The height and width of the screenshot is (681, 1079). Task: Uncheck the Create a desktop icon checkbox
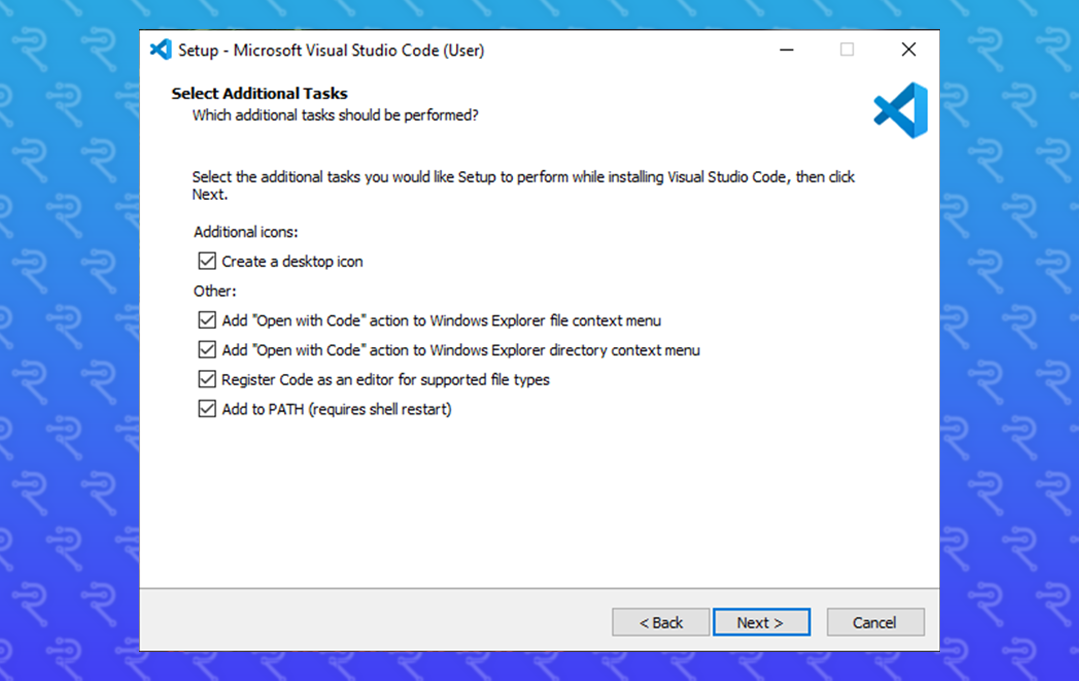coord(207,261)
